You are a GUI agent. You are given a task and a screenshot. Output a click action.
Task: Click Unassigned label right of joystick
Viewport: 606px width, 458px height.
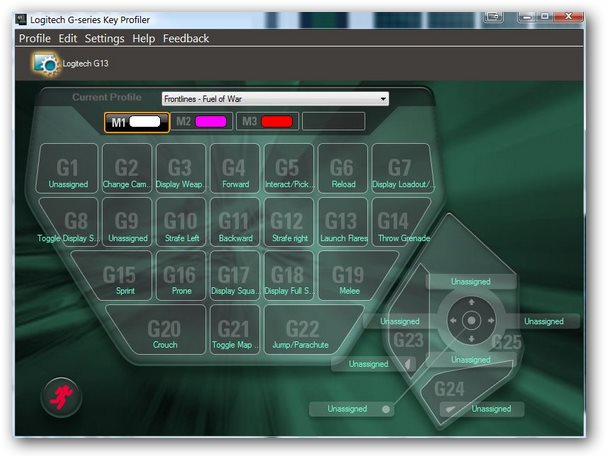544,321
